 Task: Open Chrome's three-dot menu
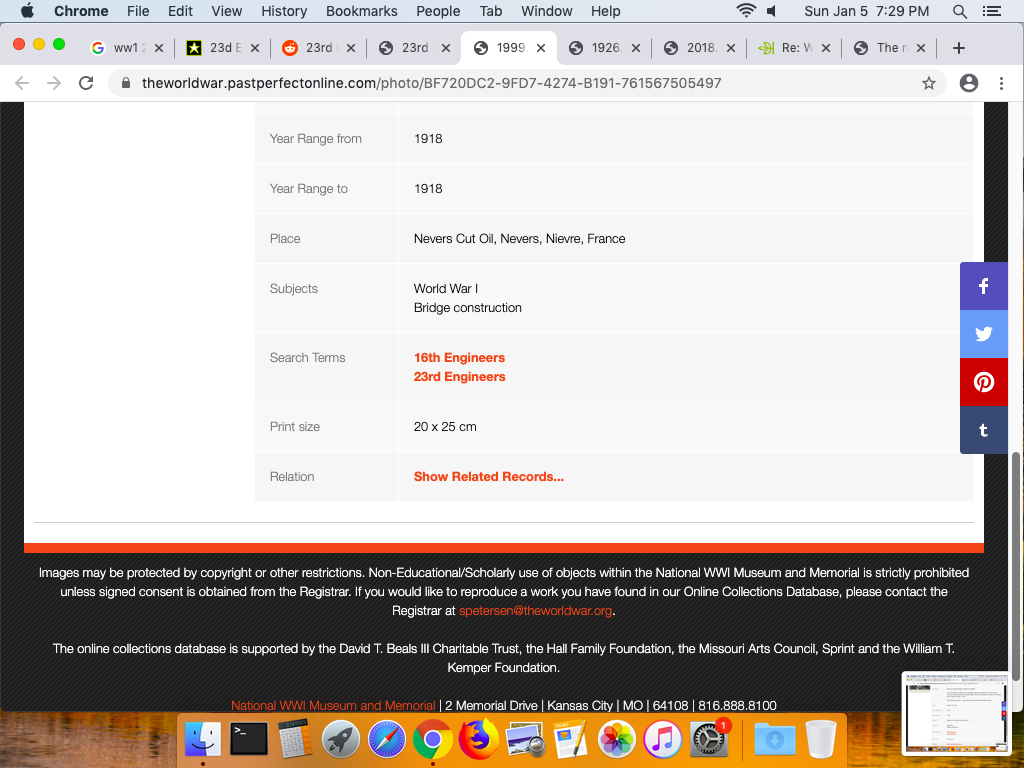1001,84
